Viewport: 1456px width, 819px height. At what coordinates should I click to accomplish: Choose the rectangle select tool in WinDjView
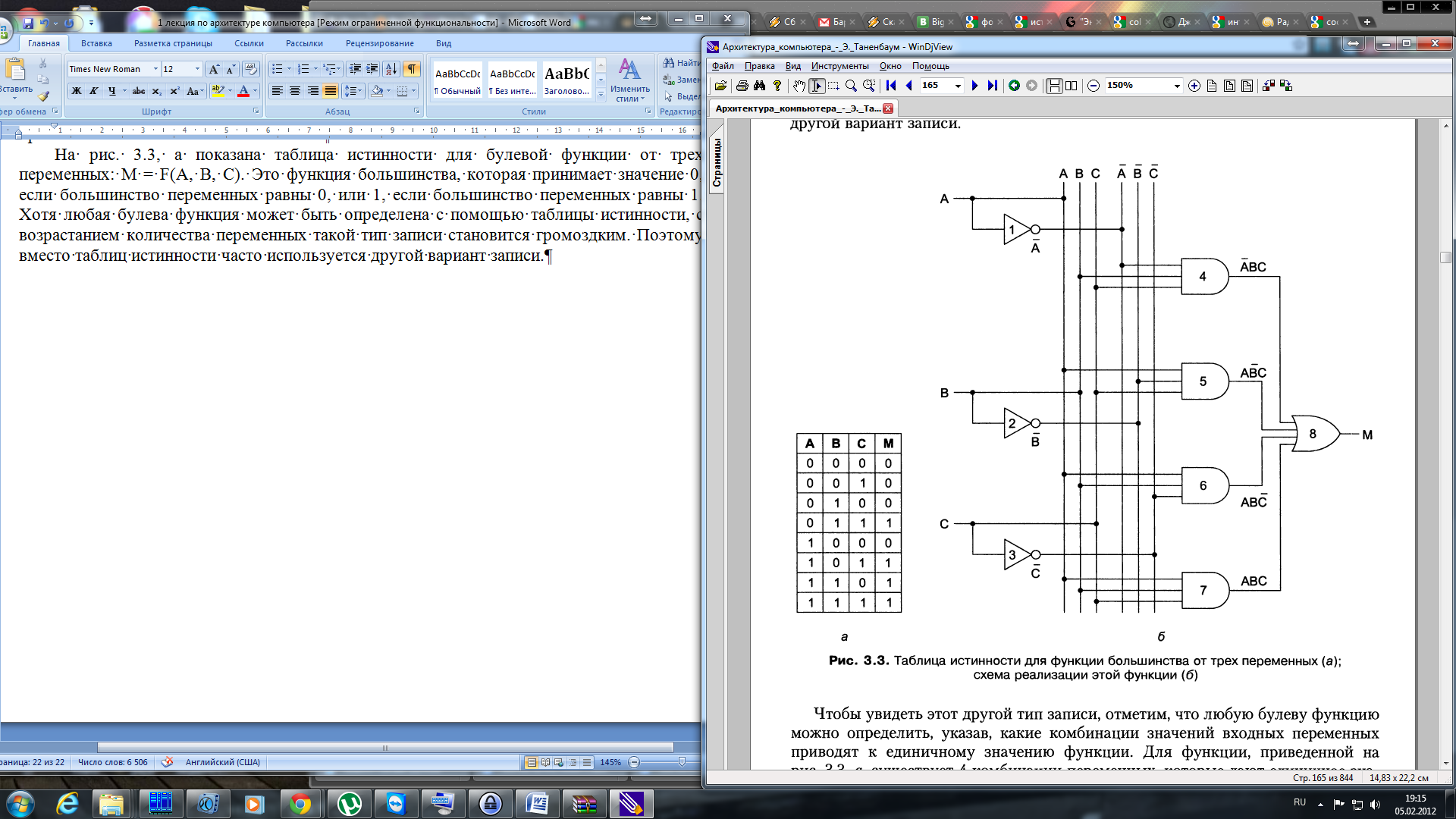pos(833,86)
